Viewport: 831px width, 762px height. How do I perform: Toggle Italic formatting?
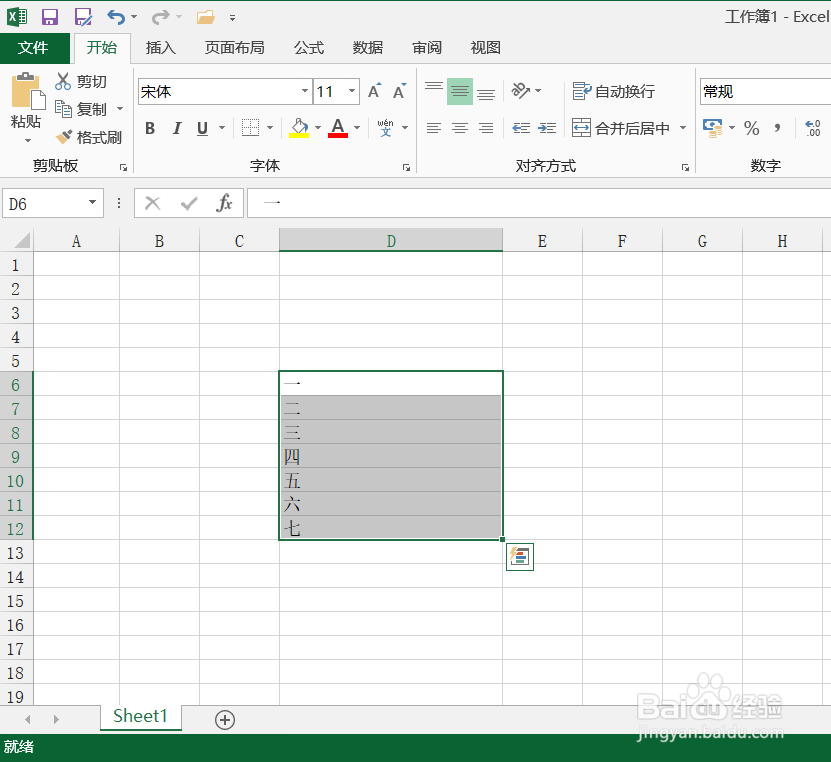coord(176,128)
